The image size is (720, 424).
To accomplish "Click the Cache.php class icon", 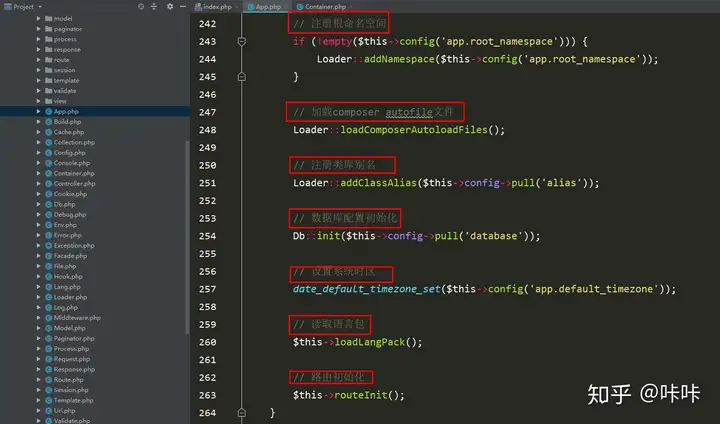I will pyautogui.click(x=49, y=132).
